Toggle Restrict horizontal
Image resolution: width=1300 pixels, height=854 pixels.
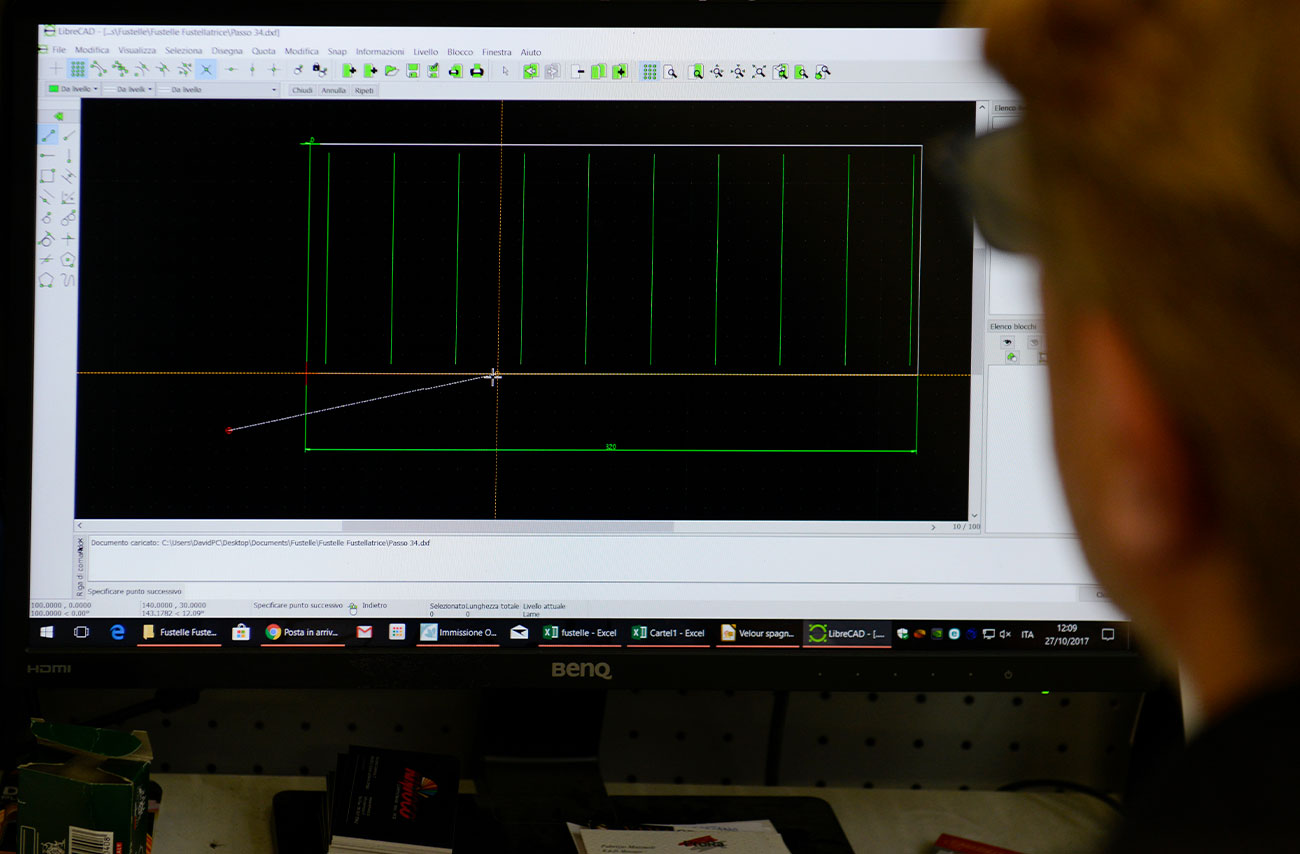coord(231,69)
